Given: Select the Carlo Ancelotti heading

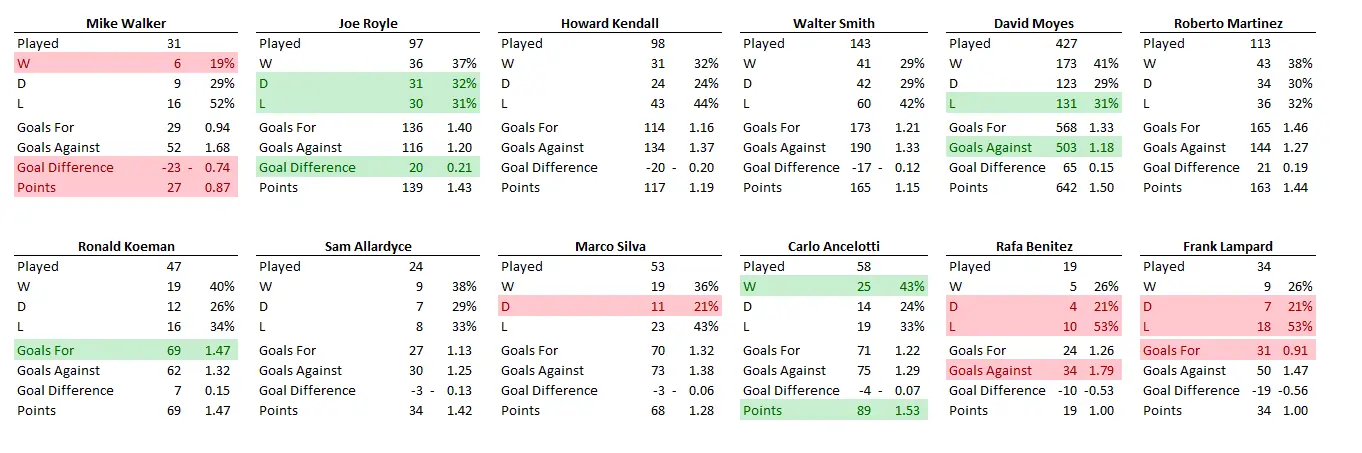Looking at the screenshot, I should pyautogui.click(x=833, y=246).
